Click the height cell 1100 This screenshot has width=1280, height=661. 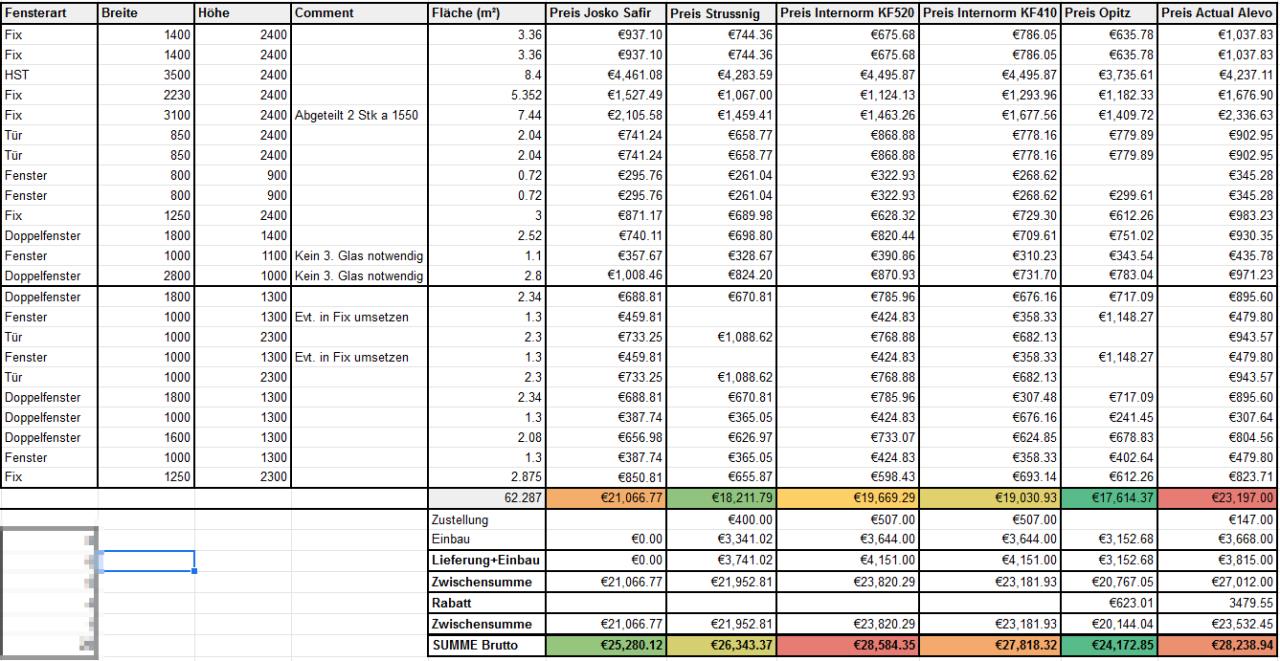pos(243,255)
